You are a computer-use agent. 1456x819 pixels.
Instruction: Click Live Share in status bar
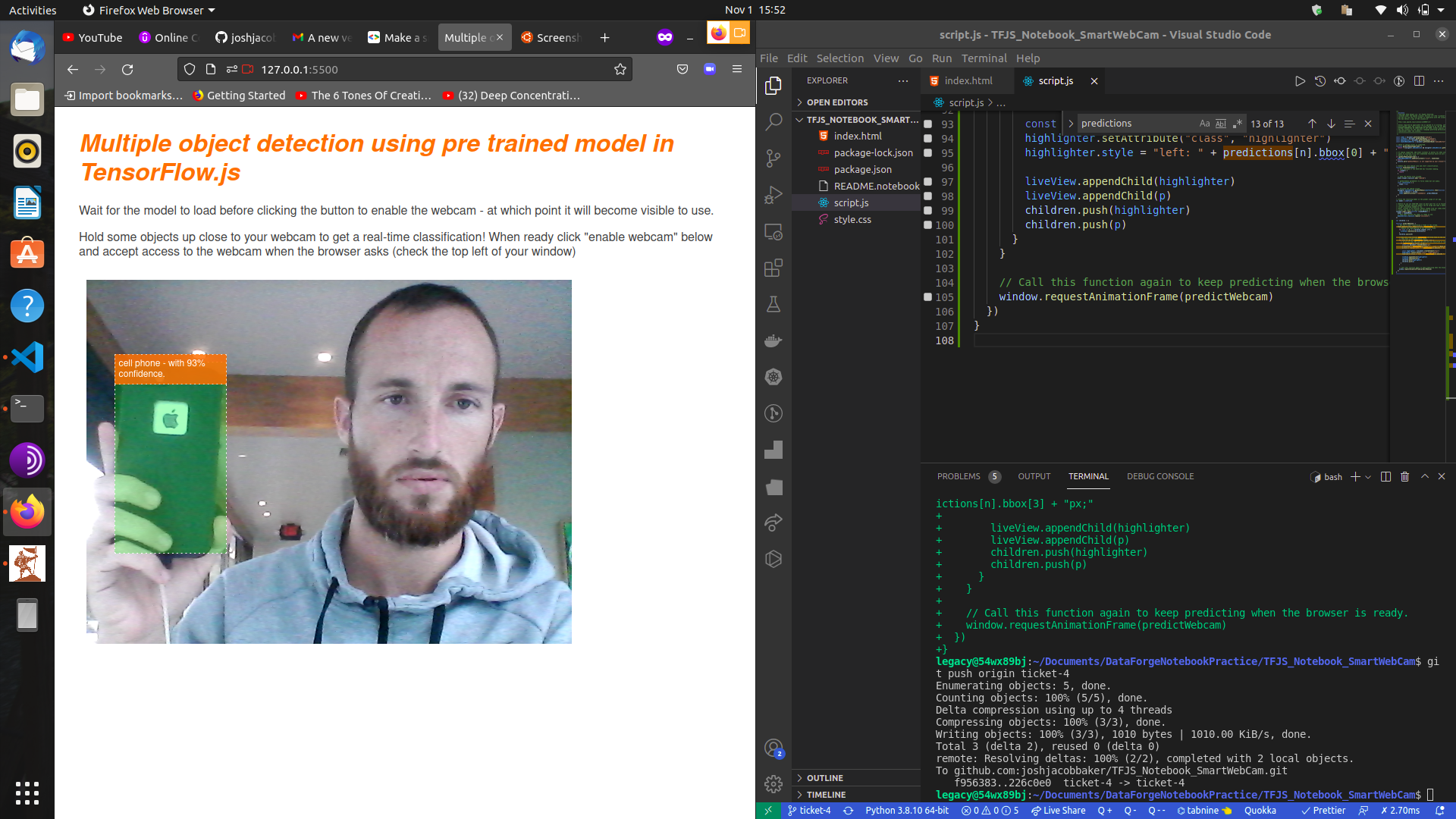[x=1058, y=810]
